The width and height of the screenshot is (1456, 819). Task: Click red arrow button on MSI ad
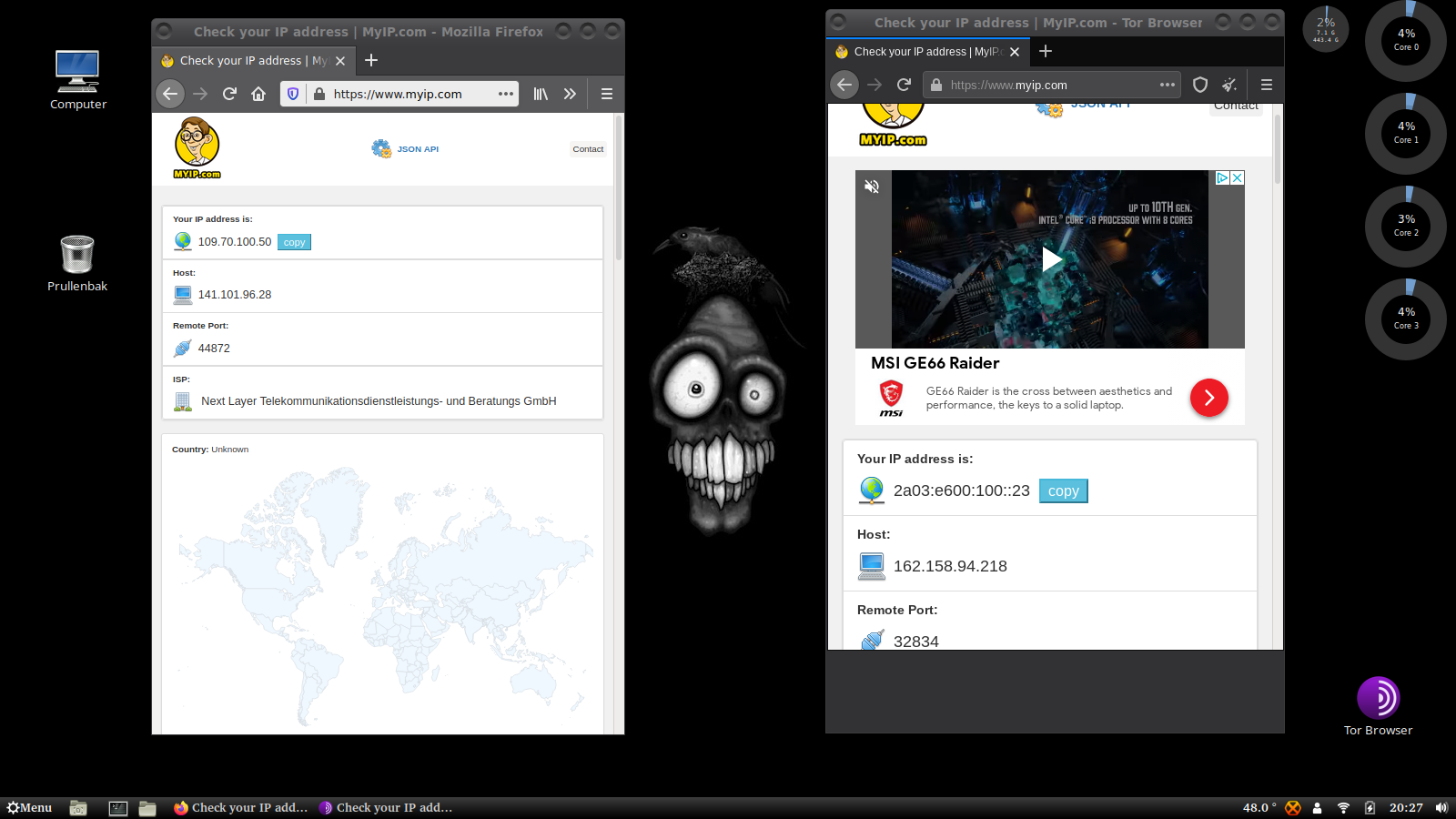pyautogui.click(x=1209, y=398)
